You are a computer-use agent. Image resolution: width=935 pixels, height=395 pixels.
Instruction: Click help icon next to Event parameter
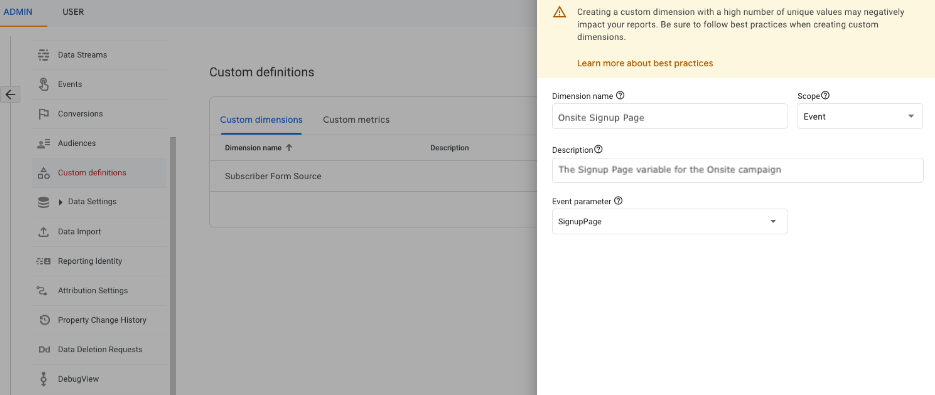click(x=618, y=201)
